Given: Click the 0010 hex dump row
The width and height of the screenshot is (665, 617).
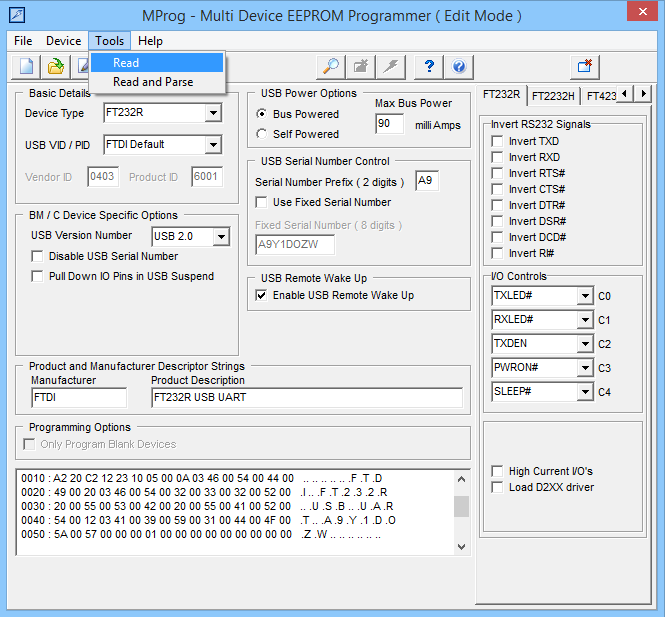Looking at the screenshot, I should 202,478.
